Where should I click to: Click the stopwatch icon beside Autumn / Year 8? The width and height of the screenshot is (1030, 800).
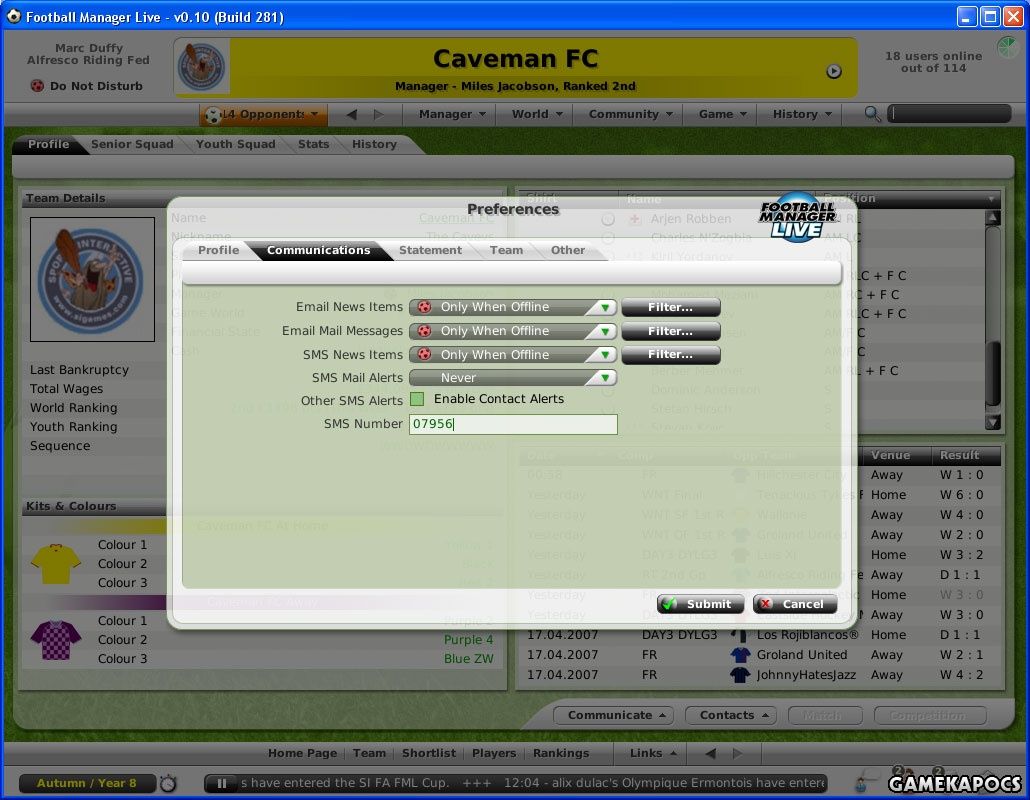click(168, 783)
